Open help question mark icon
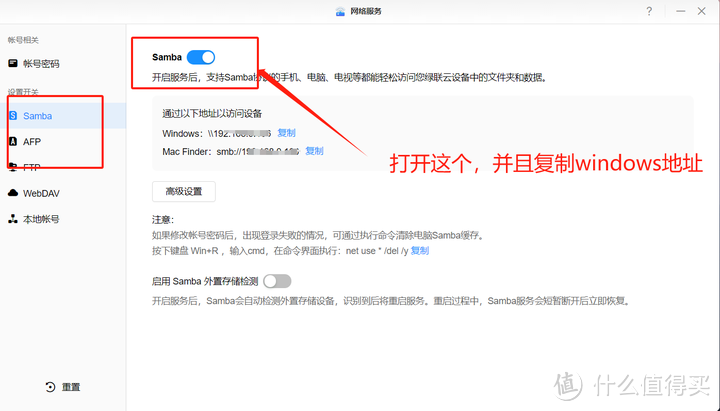 (x=649, y=11)
